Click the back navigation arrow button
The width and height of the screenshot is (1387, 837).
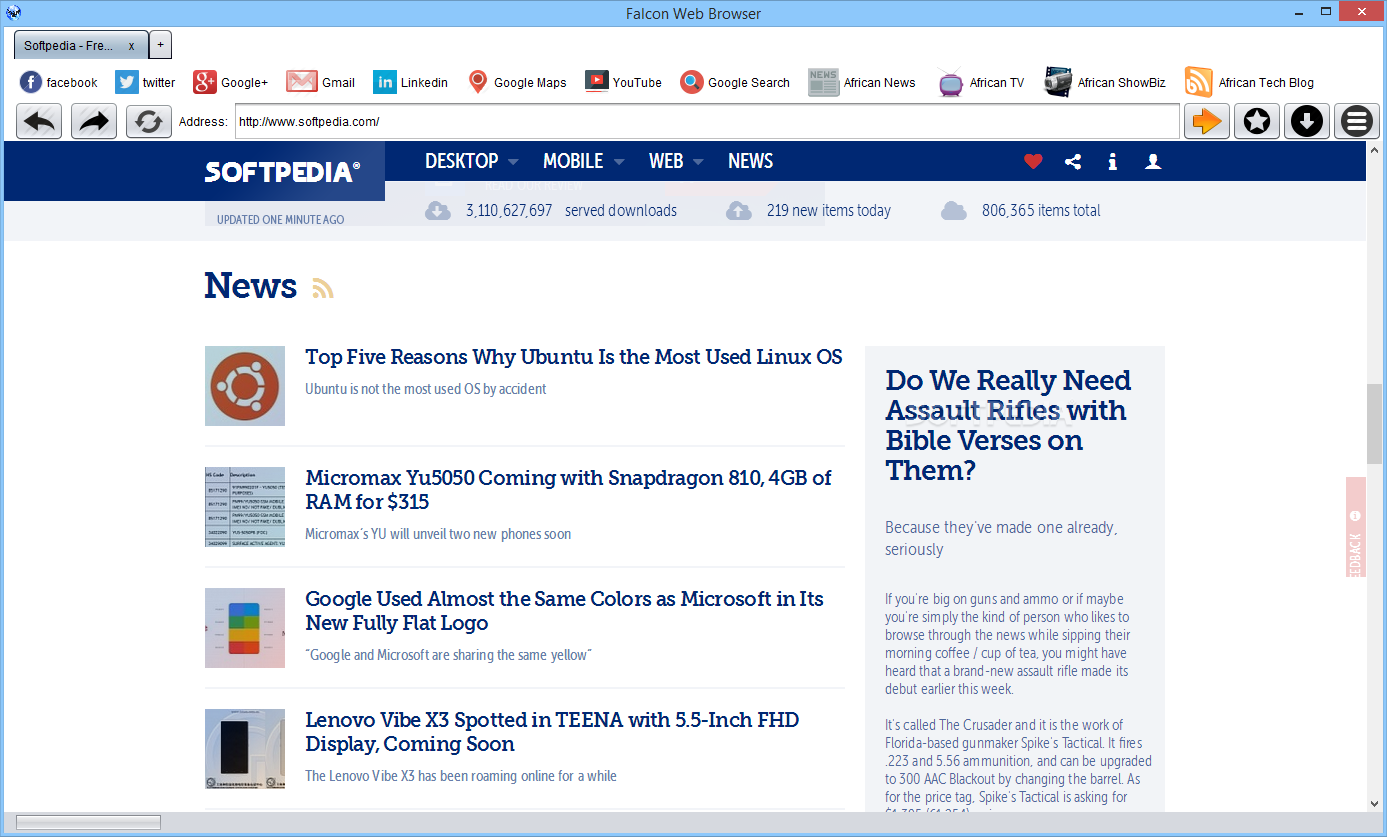39,122
